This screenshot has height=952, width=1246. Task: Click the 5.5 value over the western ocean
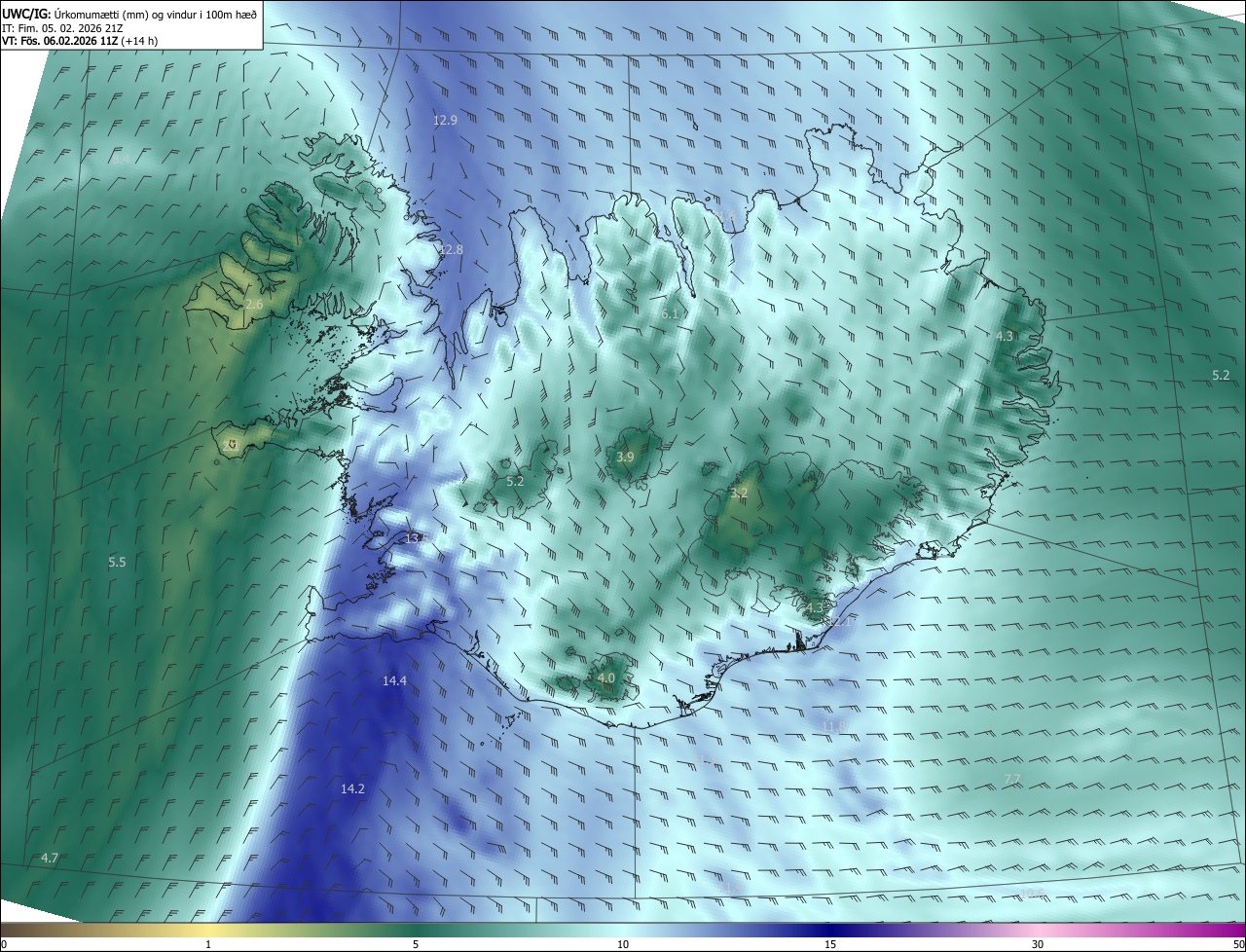pyautogui.click(x=117, y=563)
